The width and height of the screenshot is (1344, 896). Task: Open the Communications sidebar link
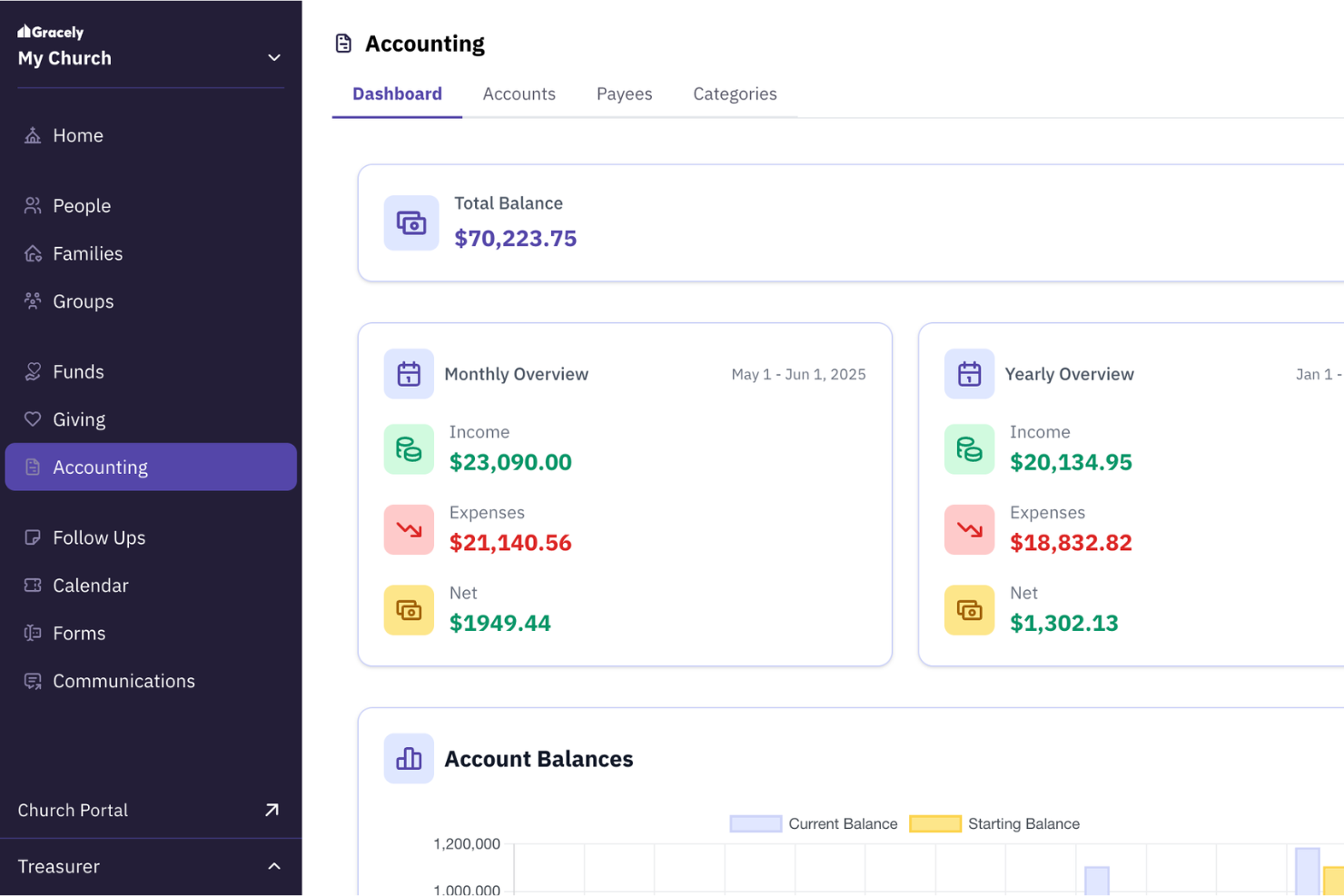coord(151,681)
